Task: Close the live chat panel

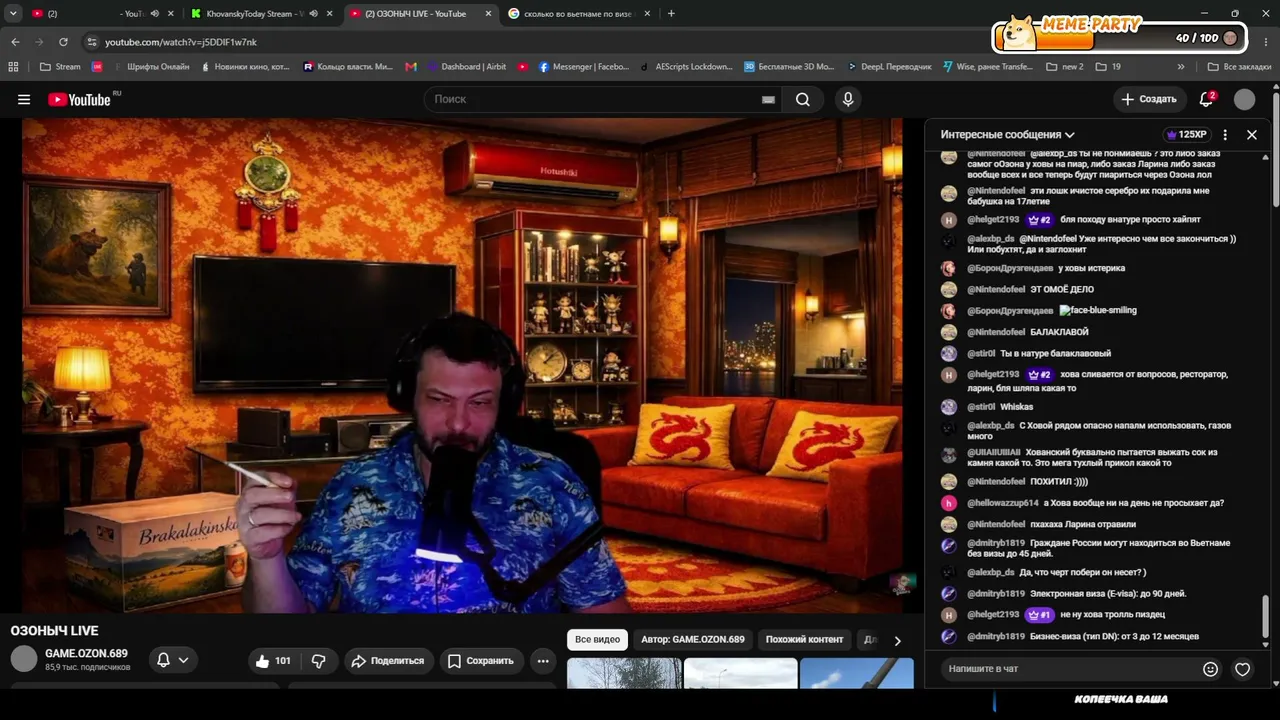Action: click(x=1251, y=134)
